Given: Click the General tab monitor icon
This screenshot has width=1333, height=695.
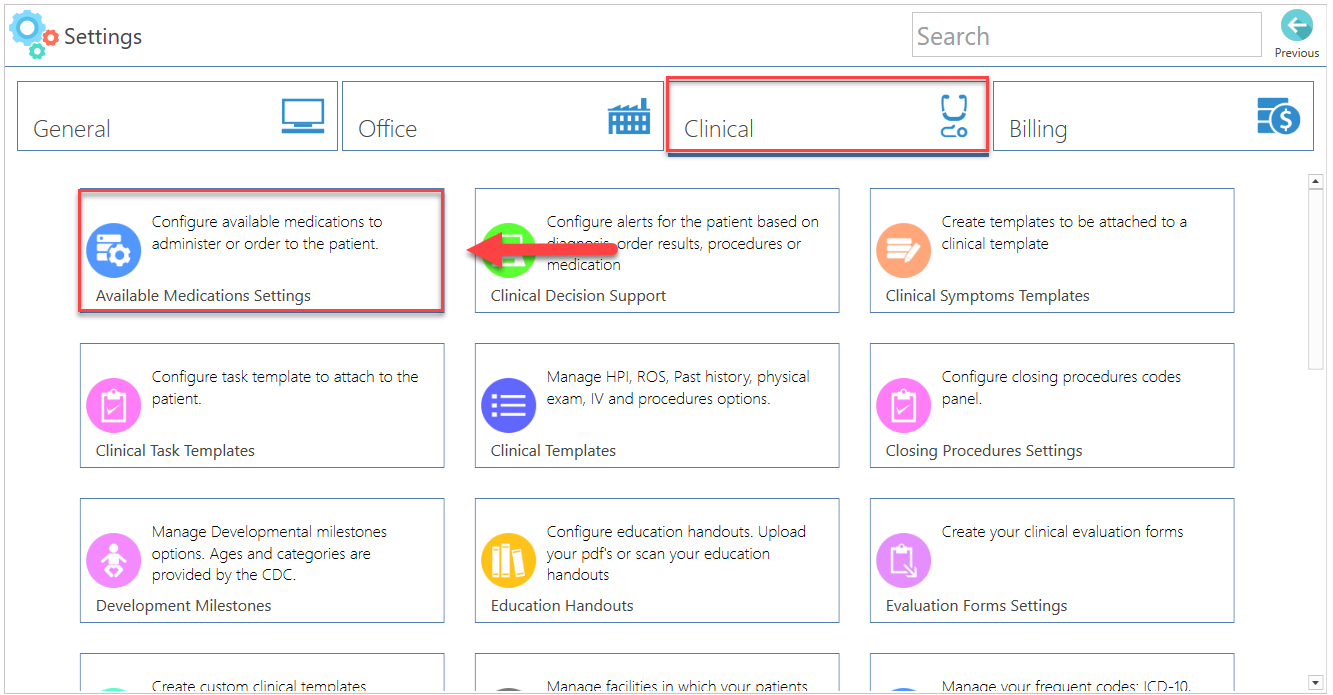Looking at the screenshot, I should click(x=303, y=116).
